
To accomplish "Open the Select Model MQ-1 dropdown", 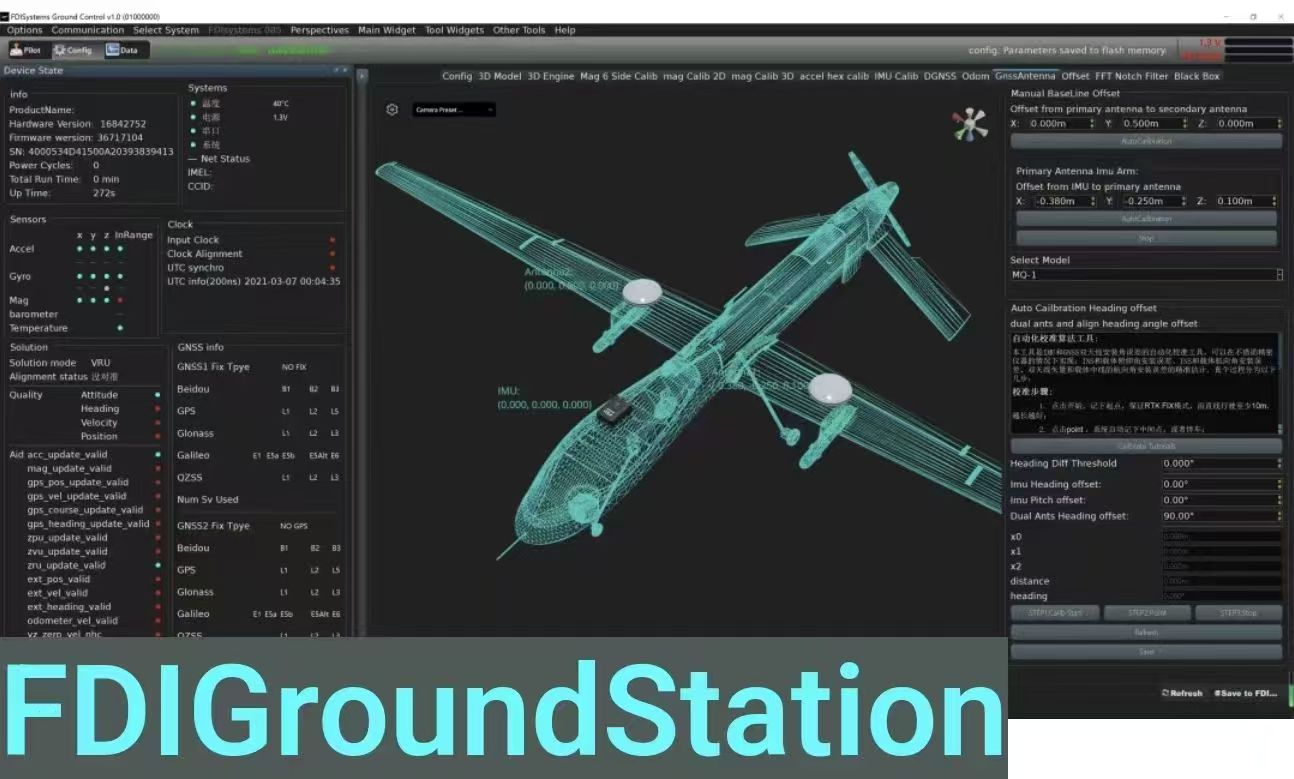I will pos(1146,275).
